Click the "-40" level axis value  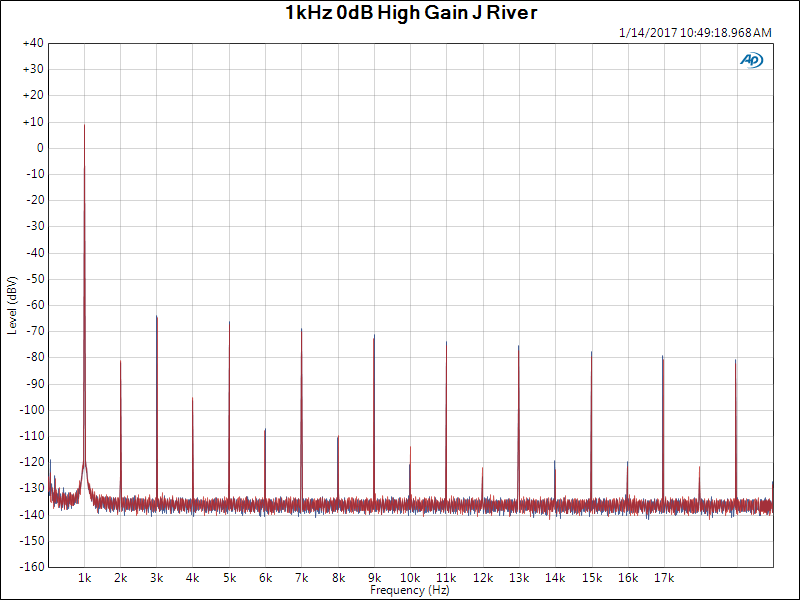click(x=35, y=253)
